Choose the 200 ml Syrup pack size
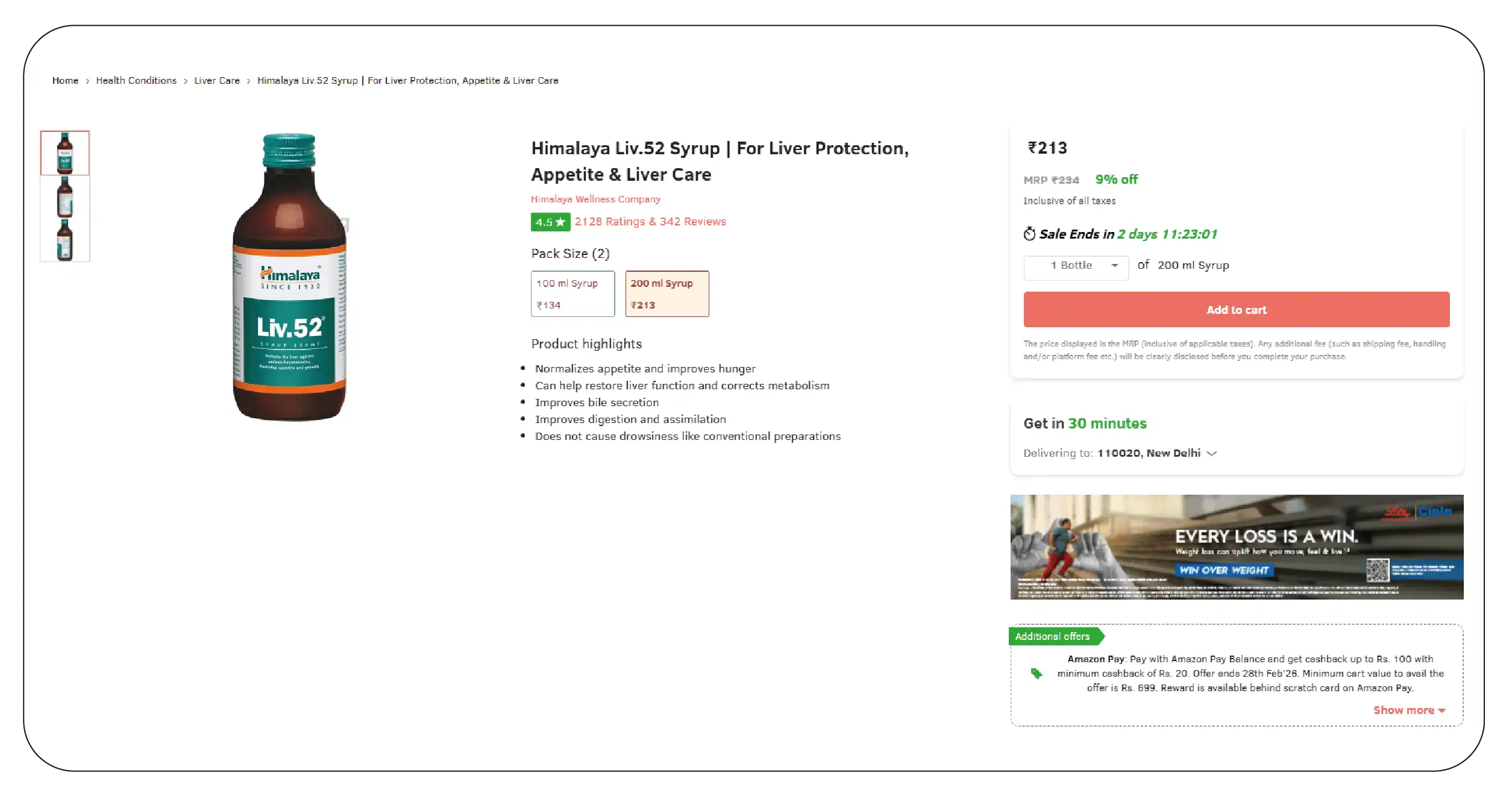This screenshot has height=796, width=1512. [667, 294]
